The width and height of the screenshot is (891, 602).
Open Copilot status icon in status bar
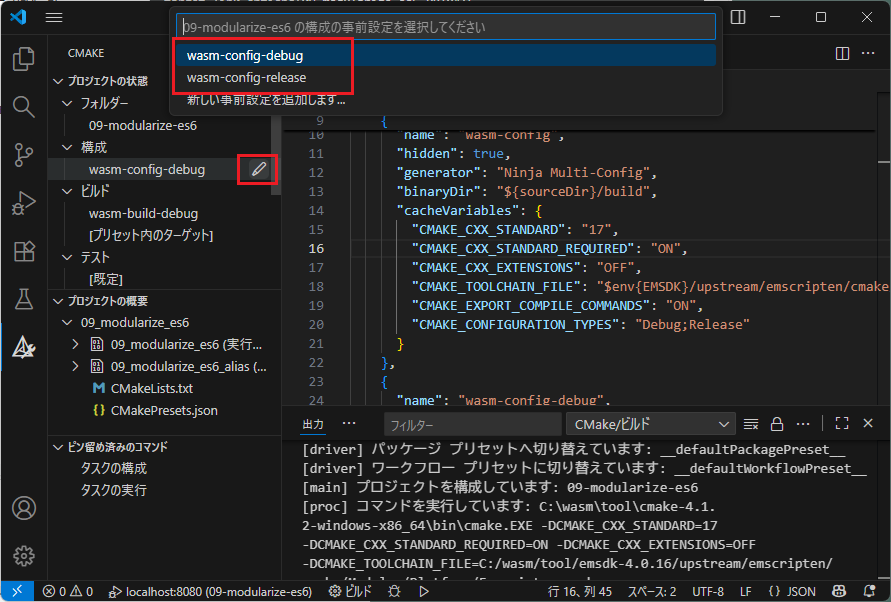(839, 592)
